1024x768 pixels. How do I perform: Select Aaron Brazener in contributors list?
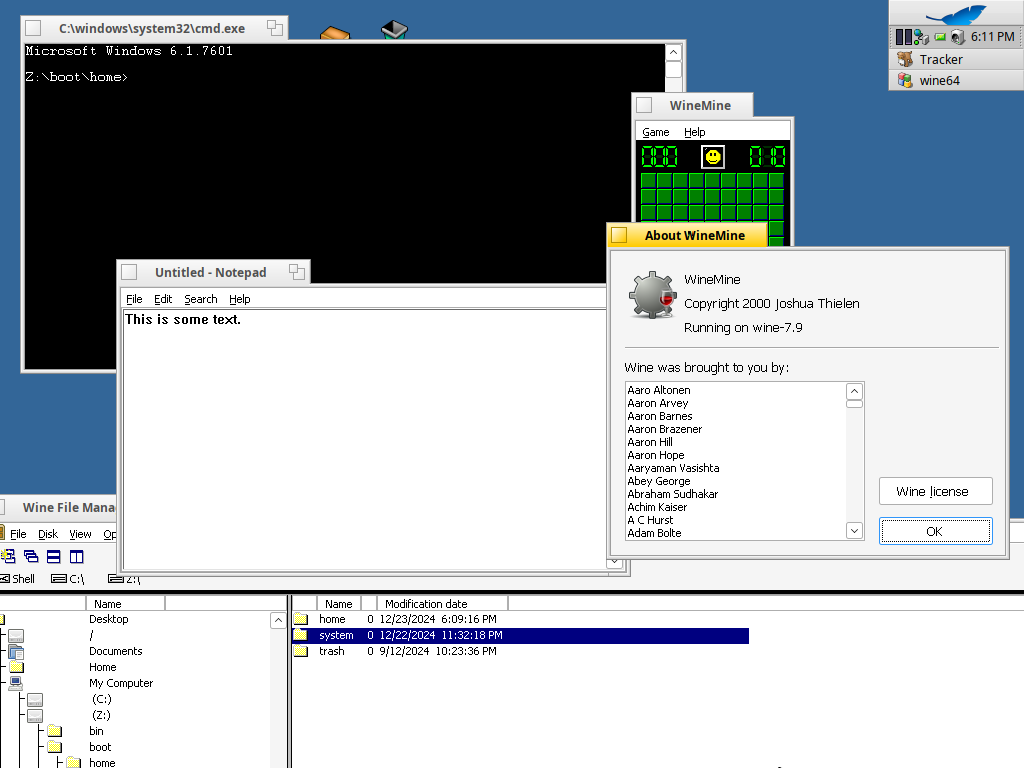click(x=664, y=429)
